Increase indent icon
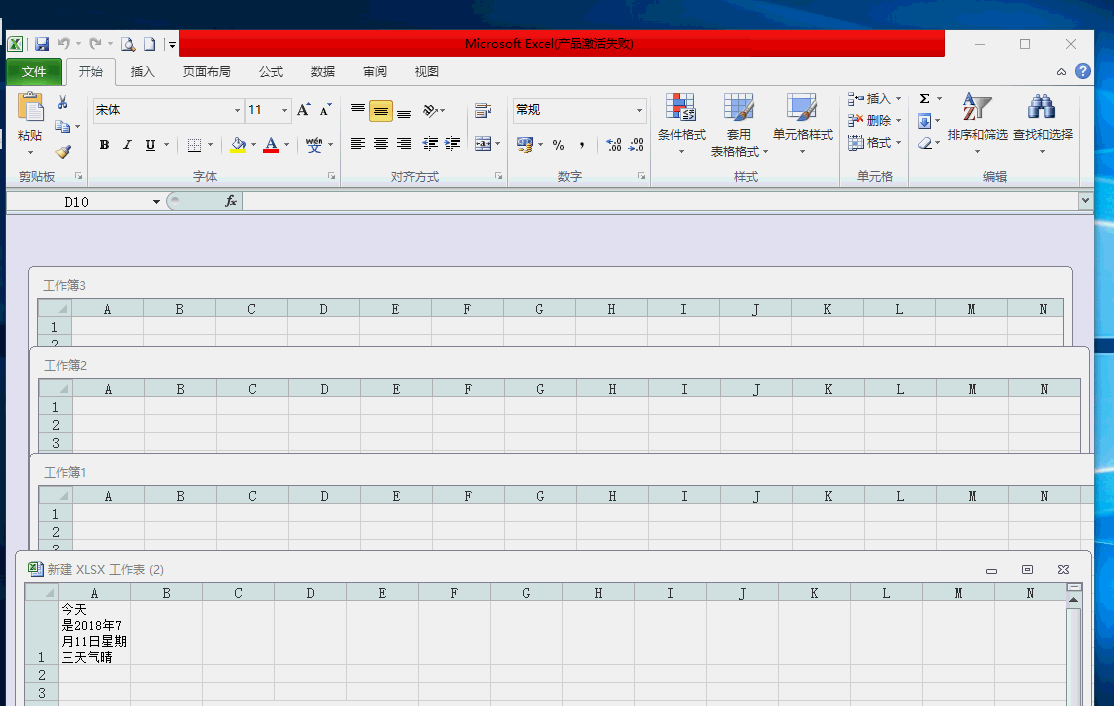This screenshot has height=706, width=1114. (x=453, y=143)
